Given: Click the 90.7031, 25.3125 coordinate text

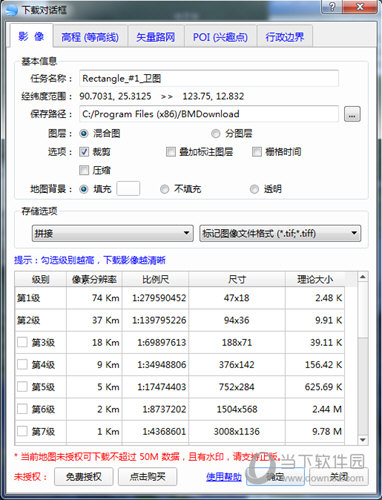Looking at the screenshot, I should [115, 96].
